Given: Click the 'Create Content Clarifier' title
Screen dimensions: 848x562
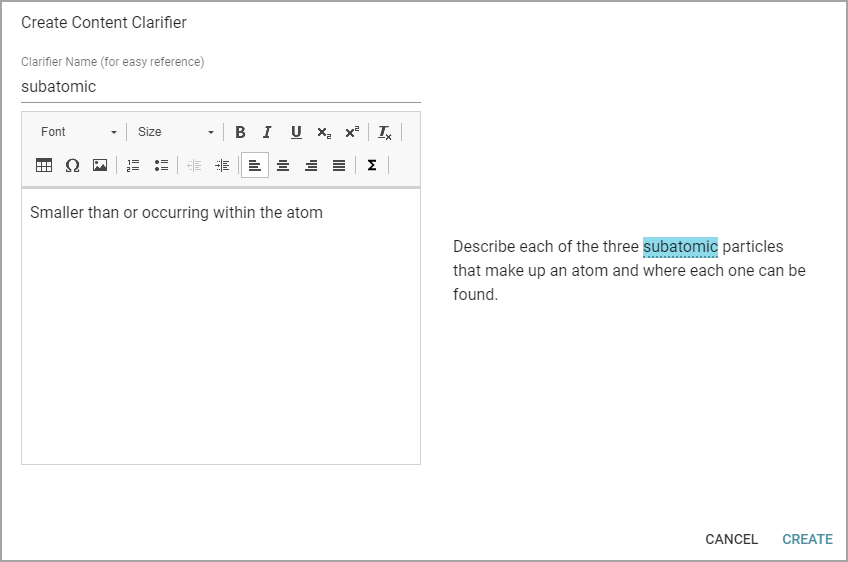Looking at the screenshot, I should tap(104, 23).
